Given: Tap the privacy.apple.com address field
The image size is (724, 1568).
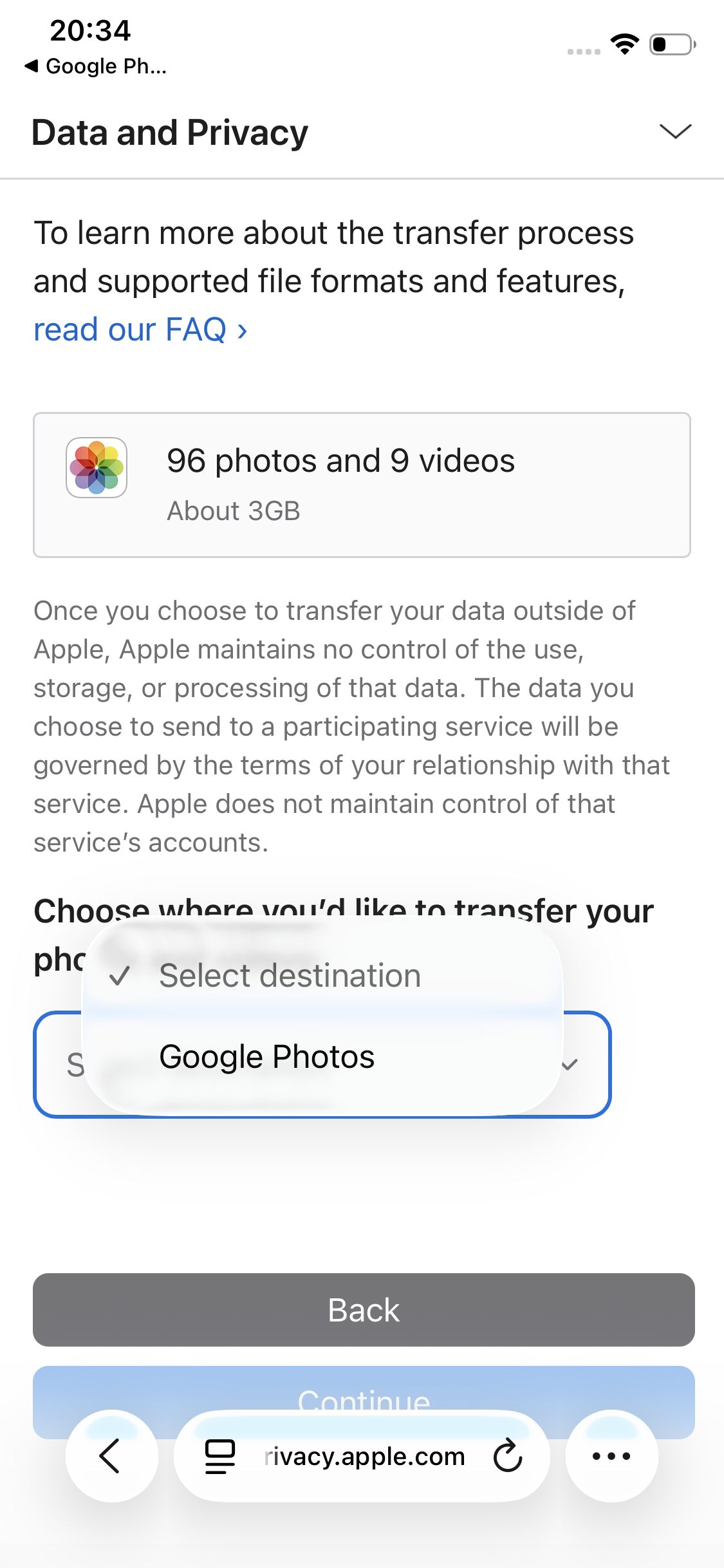Looking at the screenshot, I should click(364, 1456).
